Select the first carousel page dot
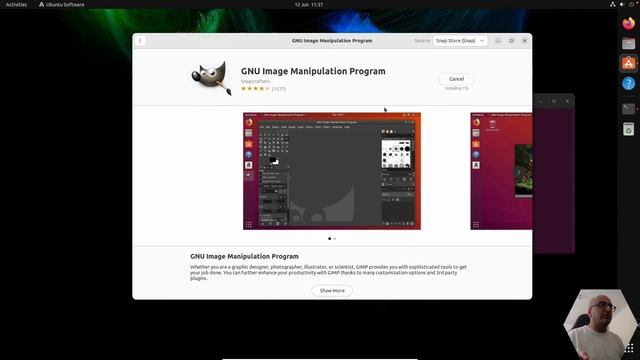 point(329,238)
